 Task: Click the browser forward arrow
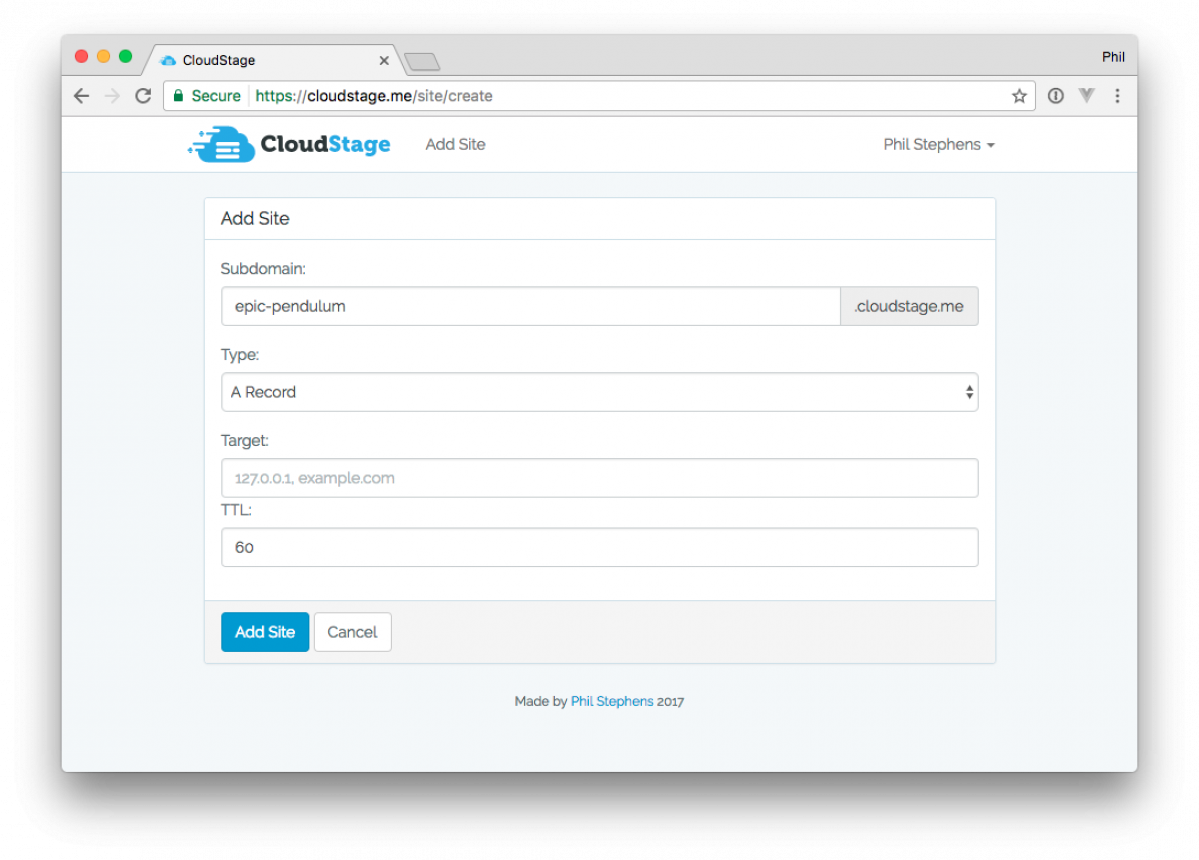pos(112,96)
